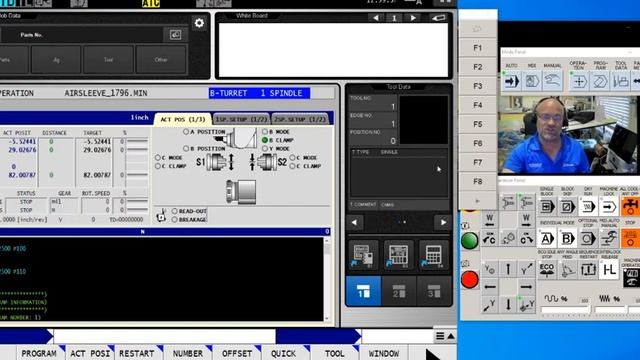
Task: Click the jog up arrow button
Action: click(x=508, y=269)
